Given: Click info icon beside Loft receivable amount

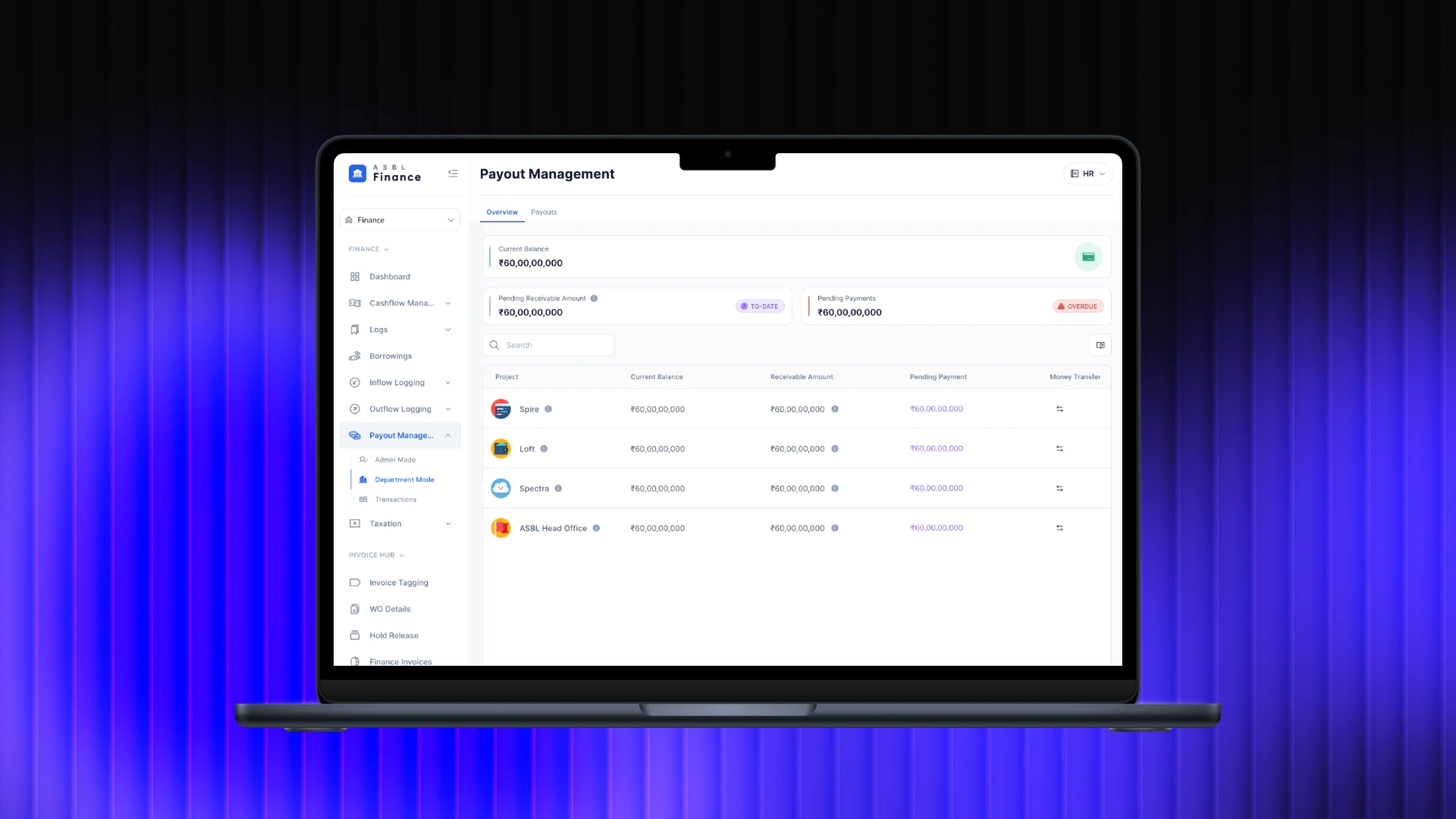Looking at the screenshot, I should [835, 449].
